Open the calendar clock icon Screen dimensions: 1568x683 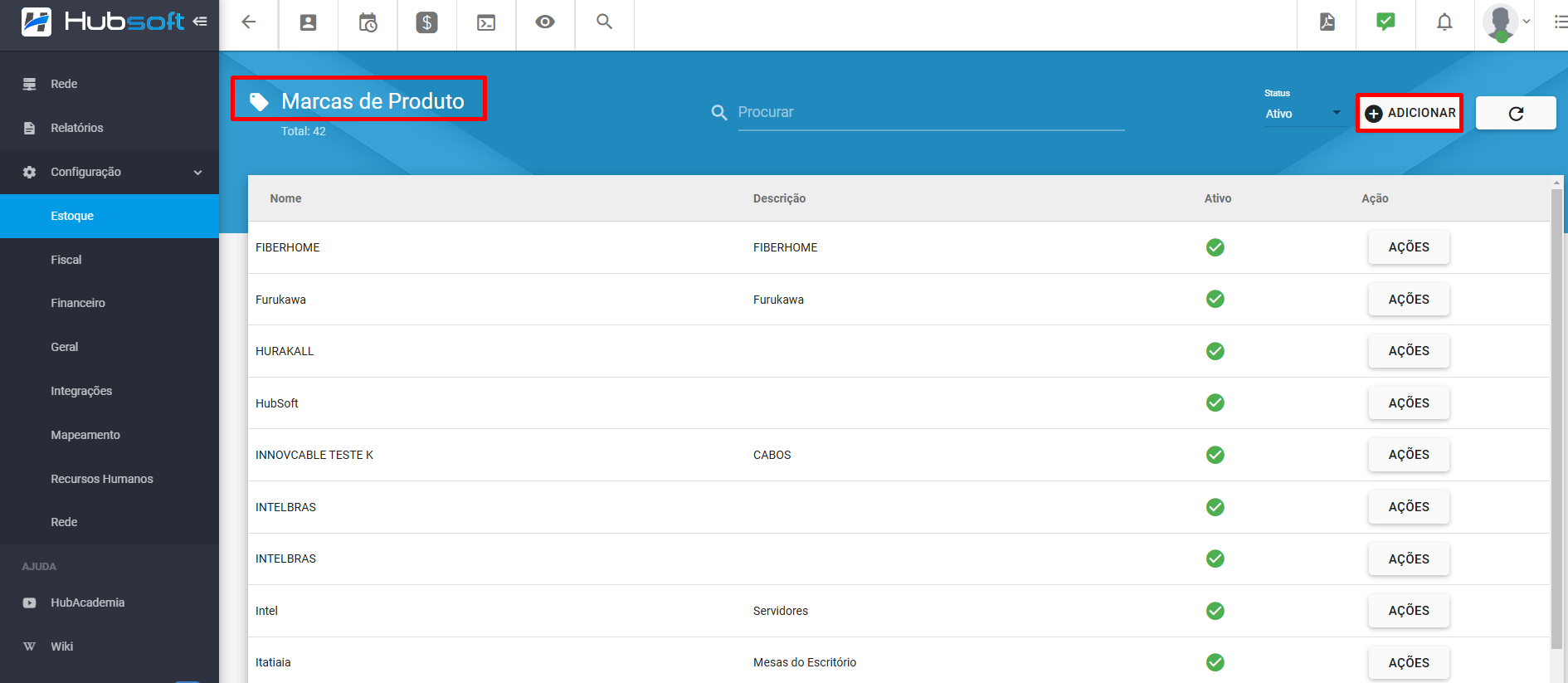click(x=368, y=22)
